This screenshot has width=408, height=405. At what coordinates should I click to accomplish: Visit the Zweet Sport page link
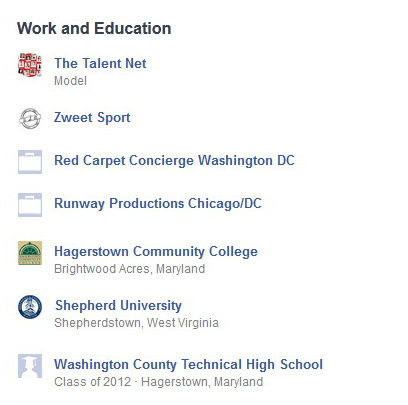click(92, 118)
